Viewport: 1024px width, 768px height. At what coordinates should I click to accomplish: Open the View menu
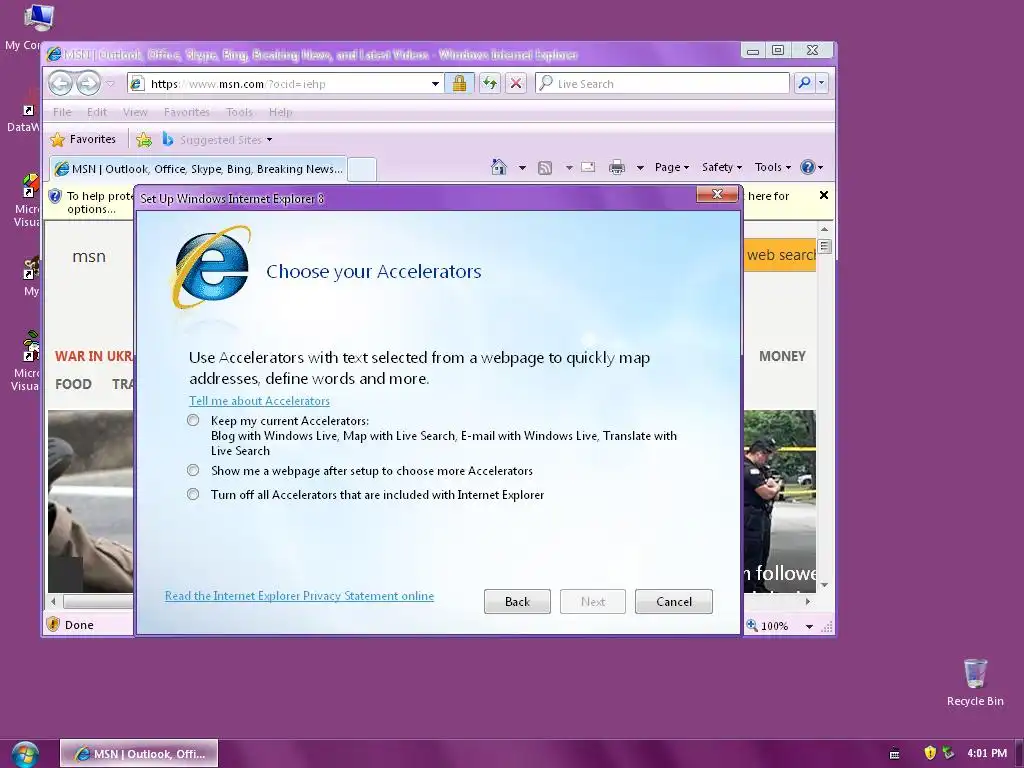pyautogui.click(x=135, y=112)
